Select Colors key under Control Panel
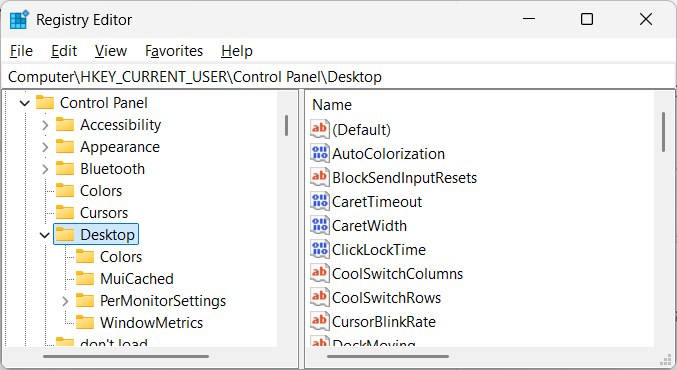677x370 pixels. (101, 191)
